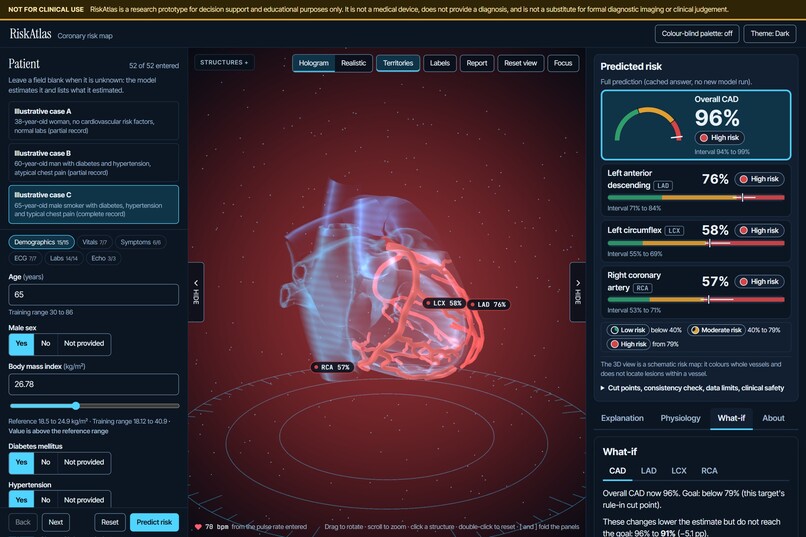Toggle Territories overlay
This screenshot has height=537, width=806.
coord(398,63)
